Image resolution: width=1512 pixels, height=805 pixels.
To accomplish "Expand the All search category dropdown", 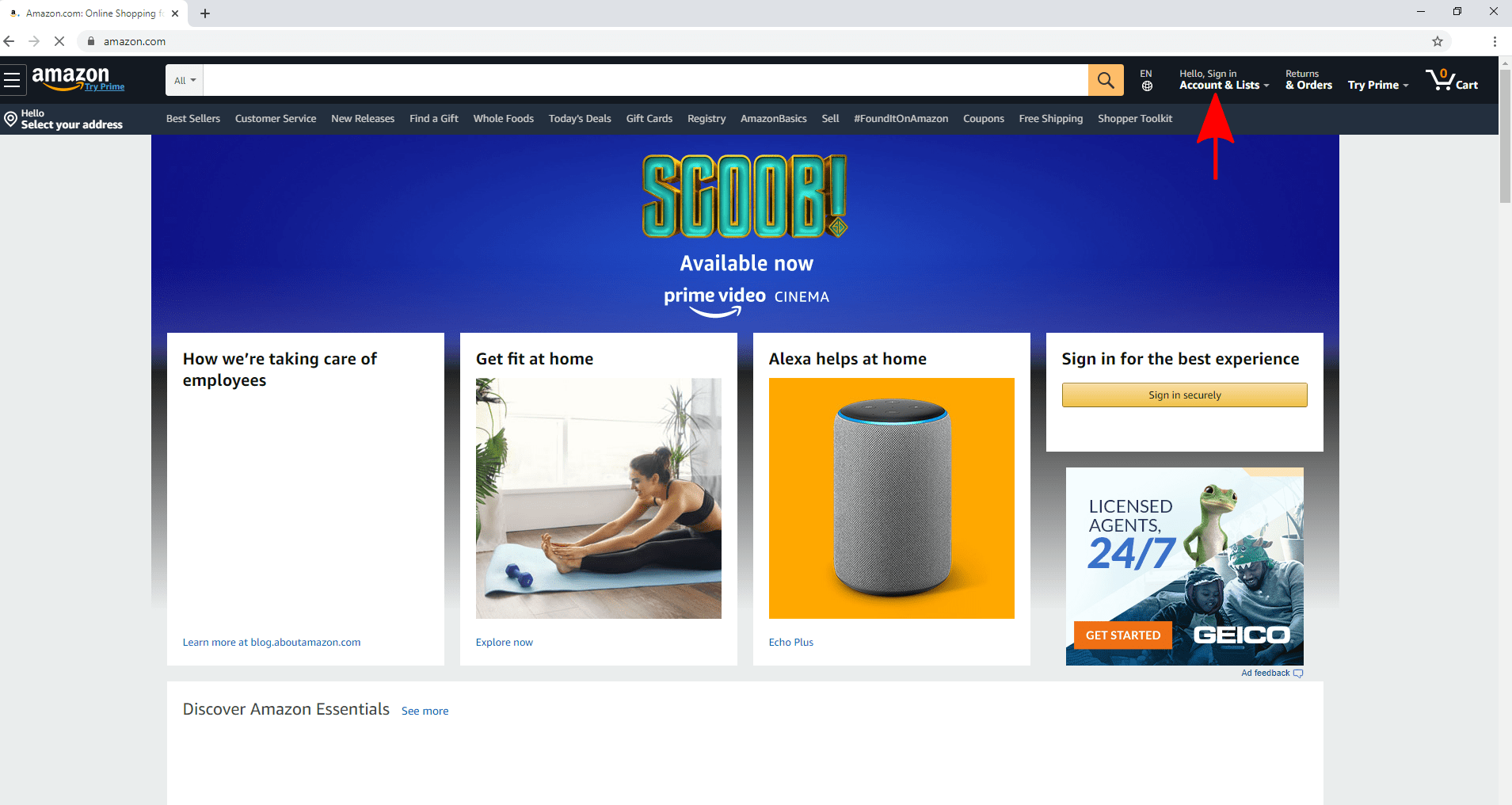I will tap(185, 80).
